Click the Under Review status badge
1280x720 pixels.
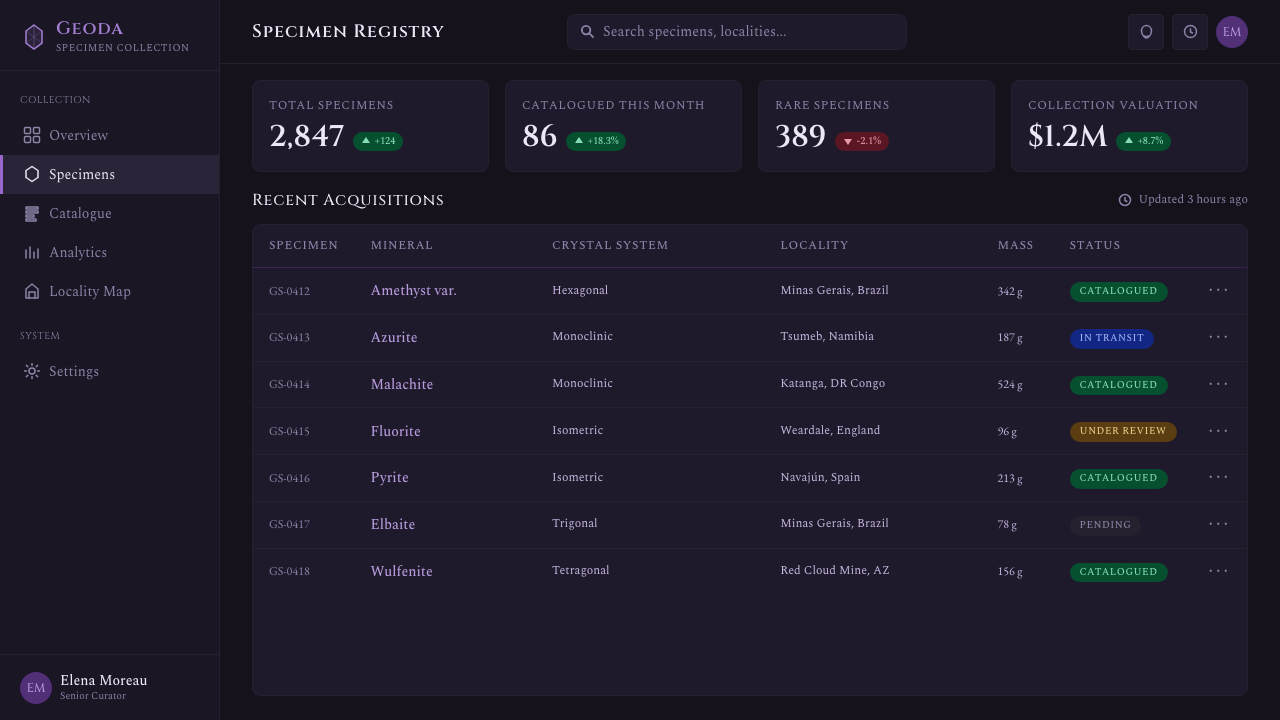click(1123, 431)
